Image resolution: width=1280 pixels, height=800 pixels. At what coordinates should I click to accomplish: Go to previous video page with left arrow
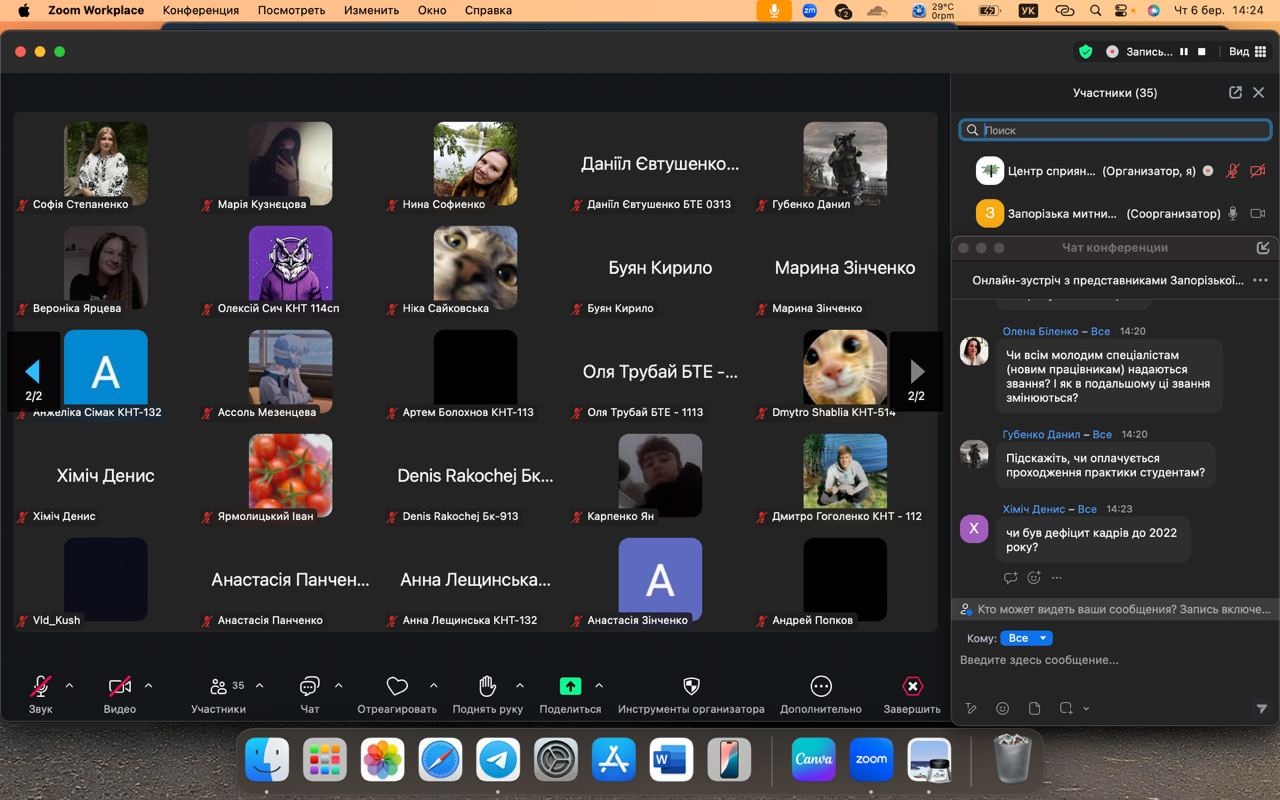coord(32,372)
